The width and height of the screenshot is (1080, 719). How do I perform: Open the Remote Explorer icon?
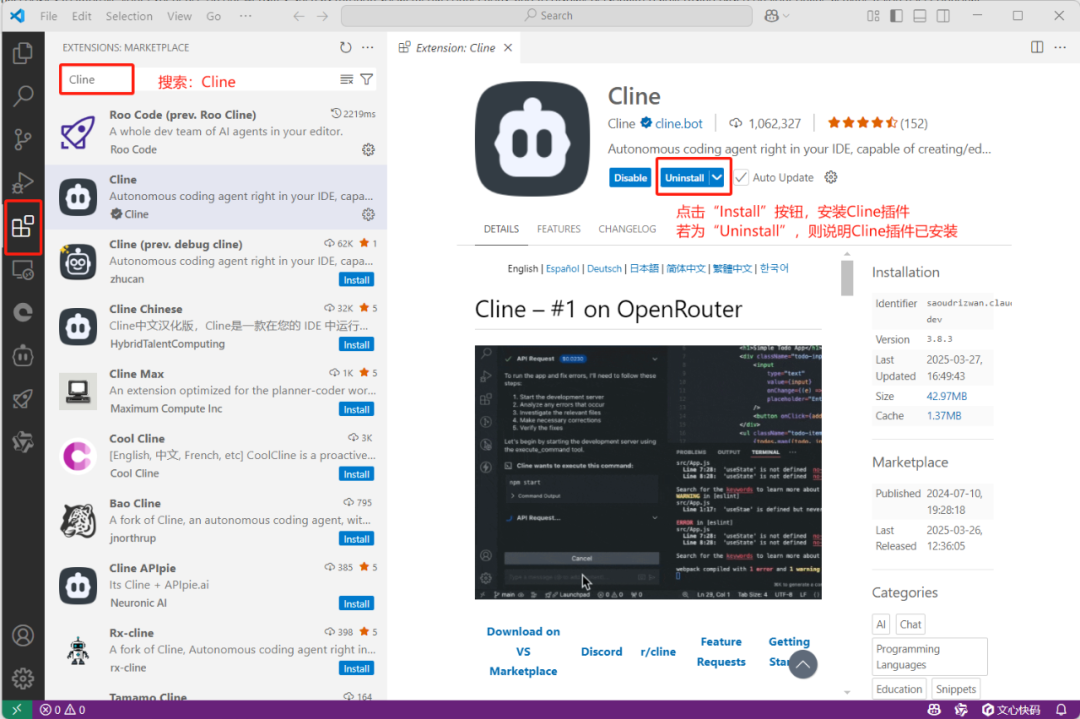(x=22, y=270)
